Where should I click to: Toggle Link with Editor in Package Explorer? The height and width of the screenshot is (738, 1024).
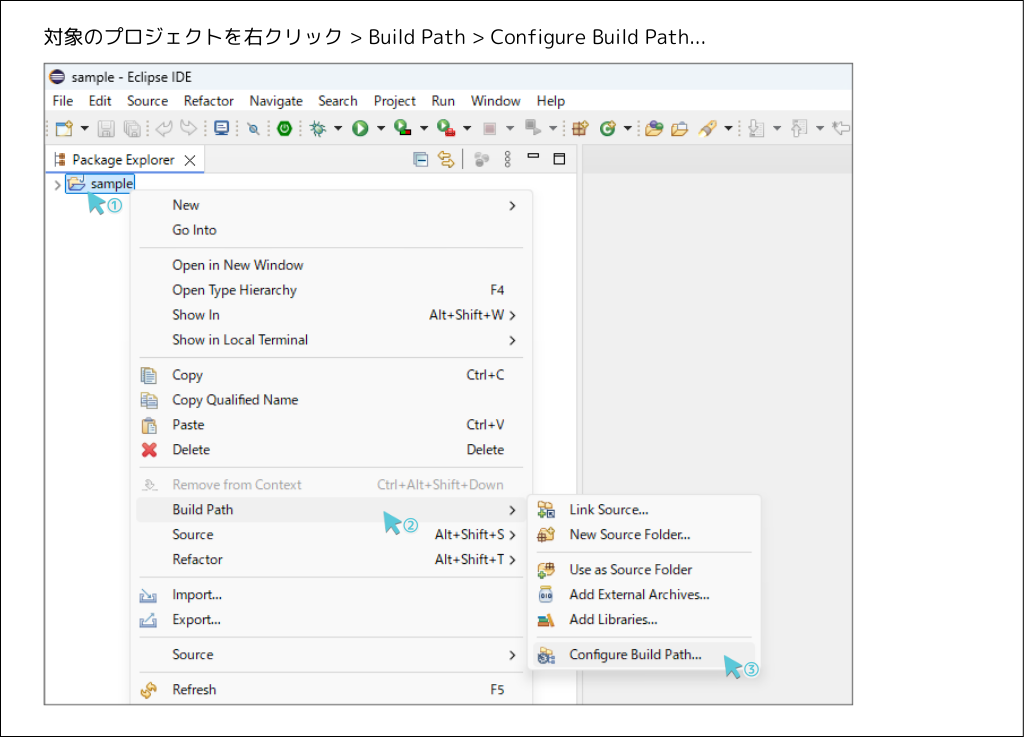tap(446, 159)
